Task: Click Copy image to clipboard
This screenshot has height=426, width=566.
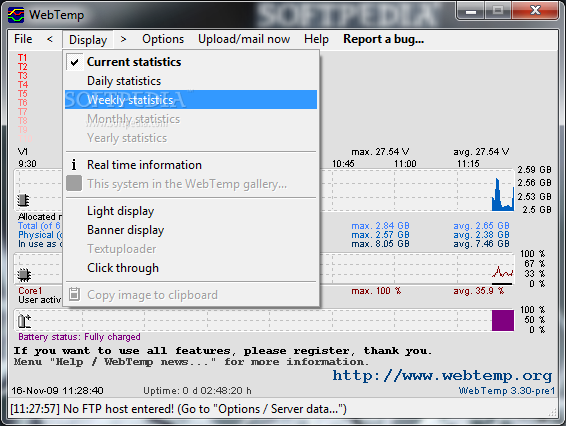Action: tap(191, 295)
